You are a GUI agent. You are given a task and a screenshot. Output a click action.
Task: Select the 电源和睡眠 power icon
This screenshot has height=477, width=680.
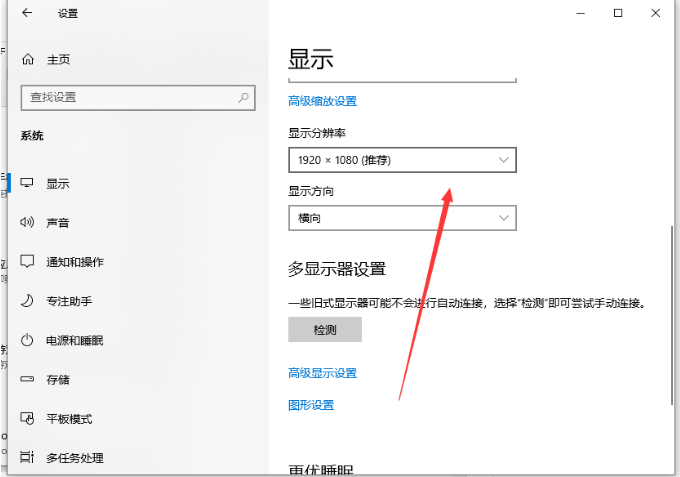[27, 340]
